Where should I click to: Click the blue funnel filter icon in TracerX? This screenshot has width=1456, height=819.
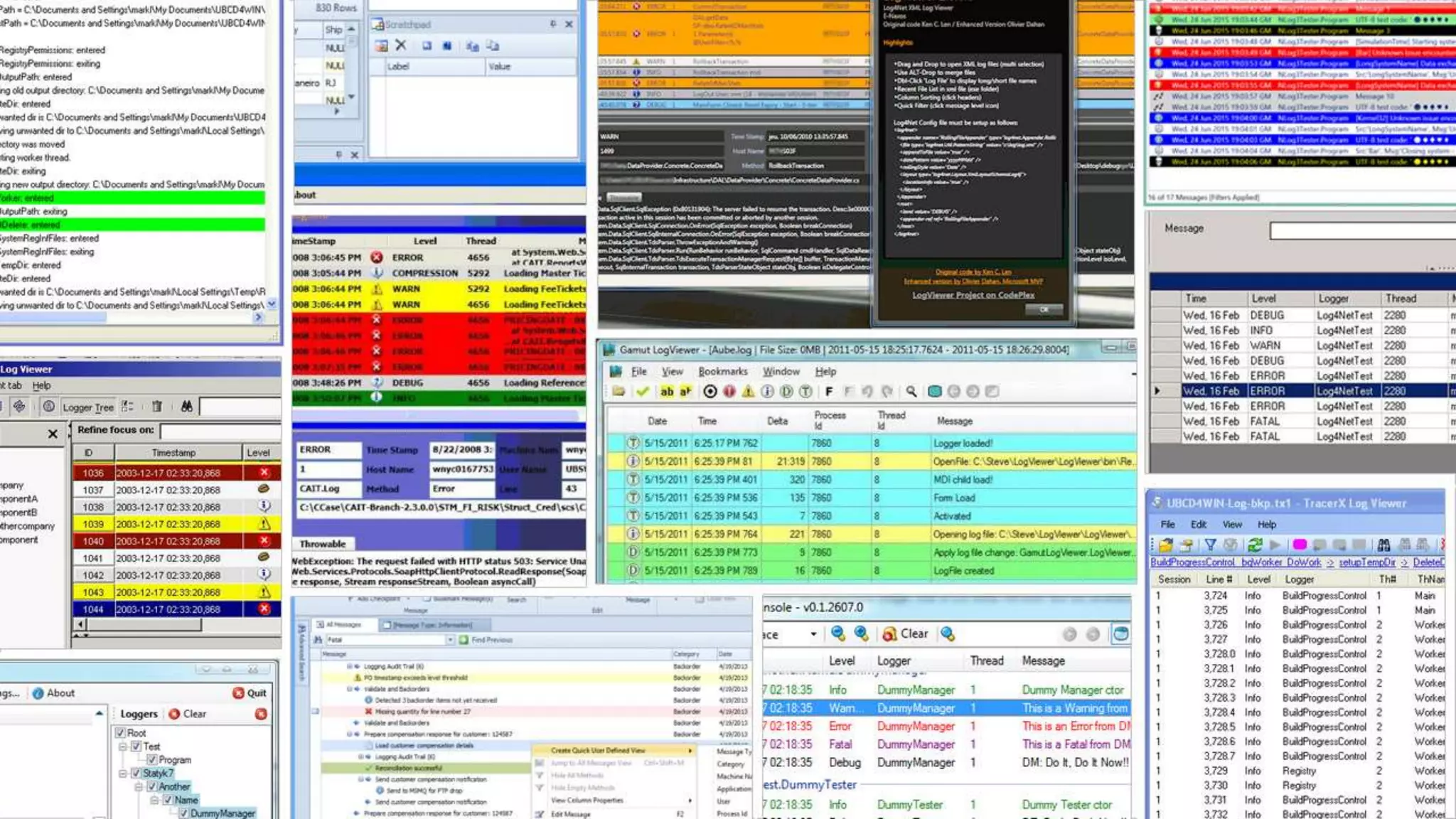(1210, 545)
